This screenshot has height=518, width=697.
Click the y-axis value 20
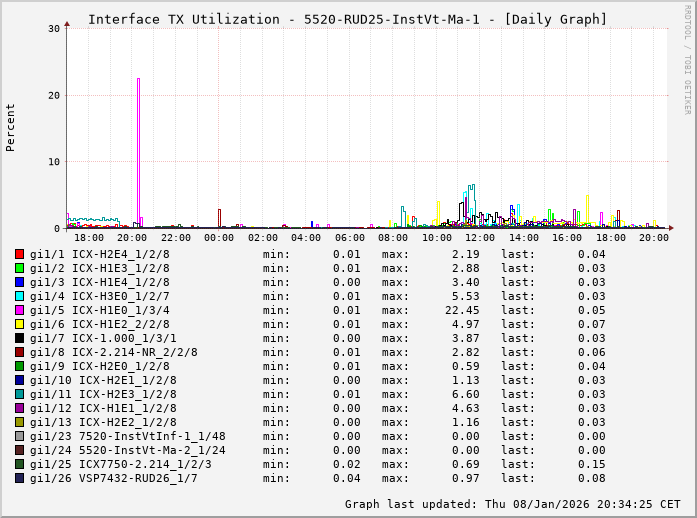pos(54,96)
